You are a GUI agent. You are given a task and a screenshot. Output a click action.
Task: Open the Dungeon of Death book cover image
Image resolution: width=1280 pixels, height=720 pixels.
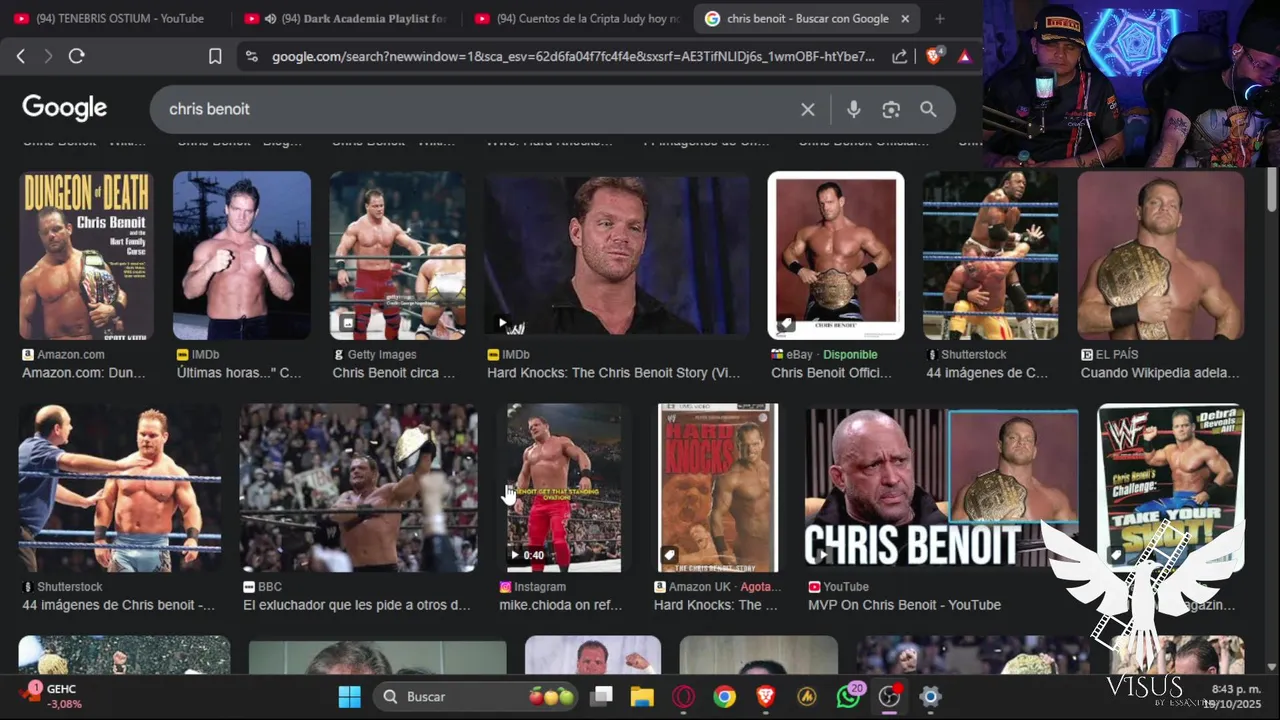pyautogui.click(x=87, y=256)
